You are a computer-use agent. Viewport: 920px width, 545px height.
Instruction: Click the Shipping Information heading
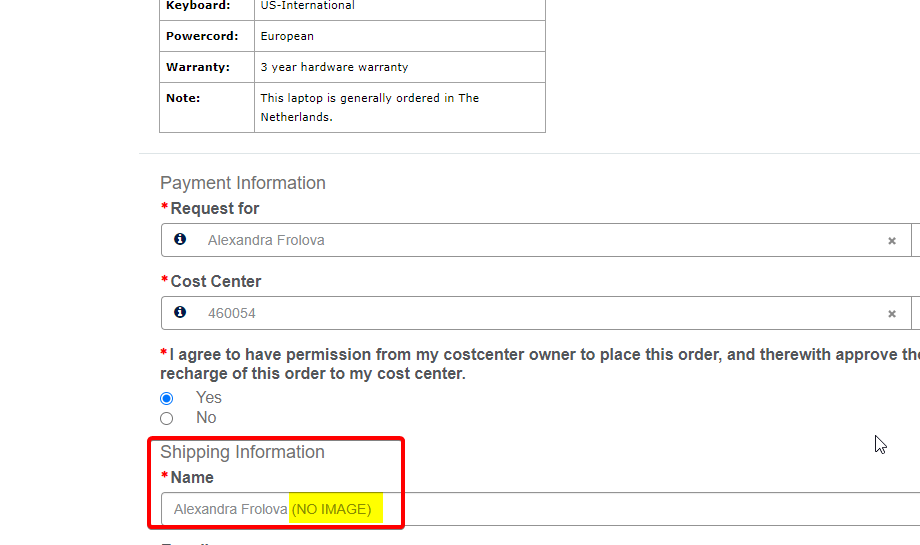(242, 452)
